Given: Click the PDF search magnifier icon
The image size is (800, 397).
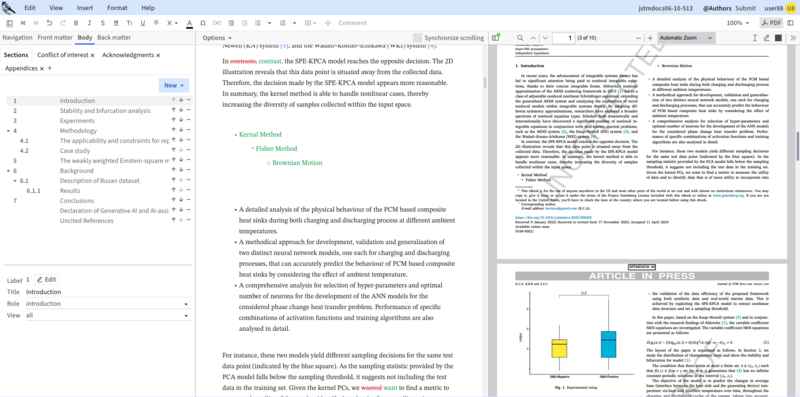Looking at the screenshot, I should click(520, 38).
